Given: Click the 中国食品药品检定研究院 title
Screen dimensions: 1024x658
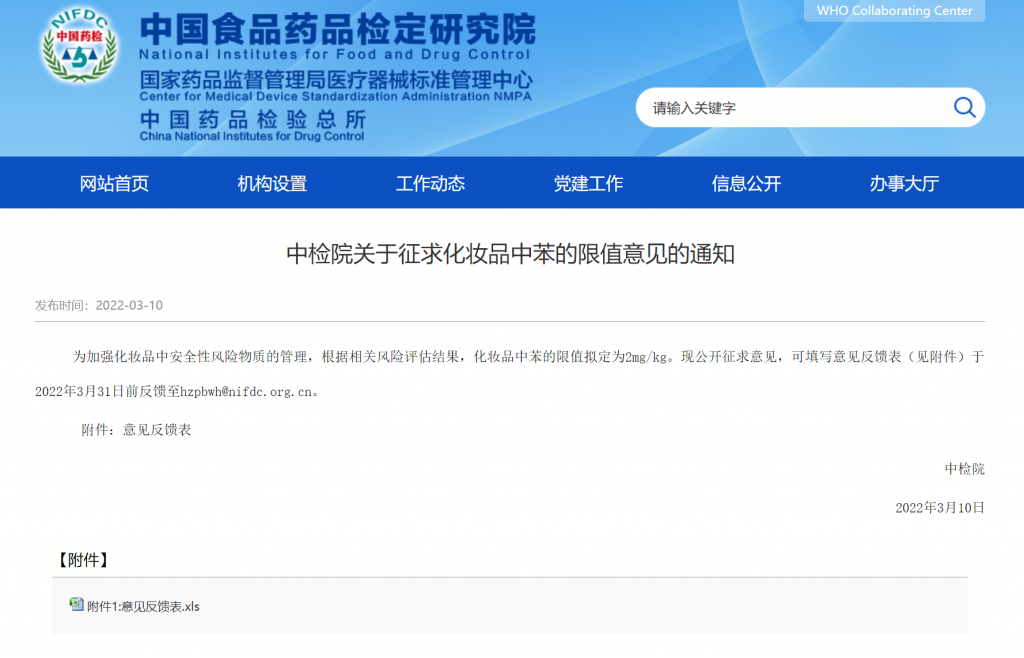Looking at the screenshot, I should pyautogui.click(x=338, y=29).
